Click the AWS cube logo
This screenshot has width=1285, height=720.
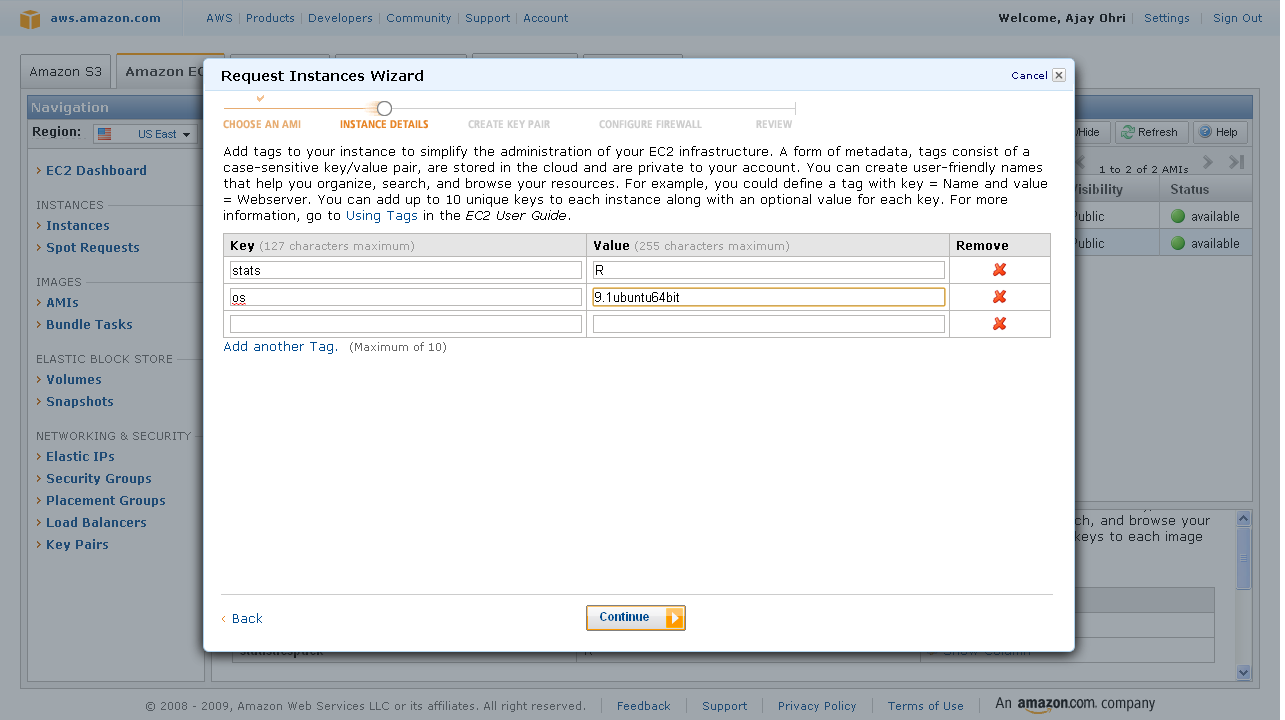coord(30,18)
